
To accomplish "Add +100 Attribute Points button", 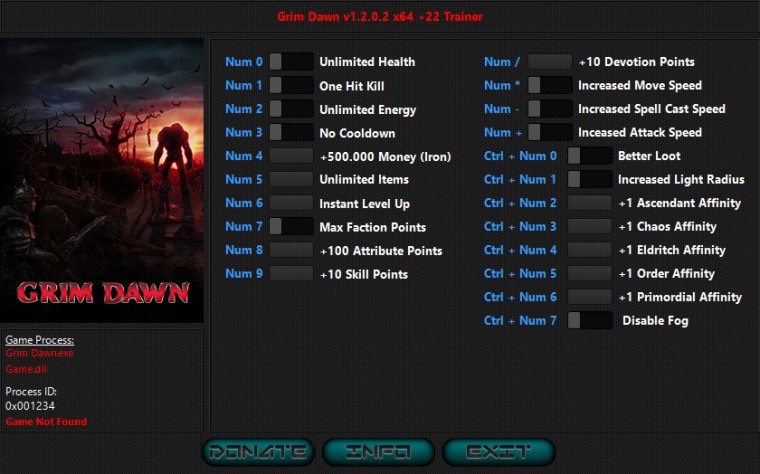I will [x=291, y=250].
